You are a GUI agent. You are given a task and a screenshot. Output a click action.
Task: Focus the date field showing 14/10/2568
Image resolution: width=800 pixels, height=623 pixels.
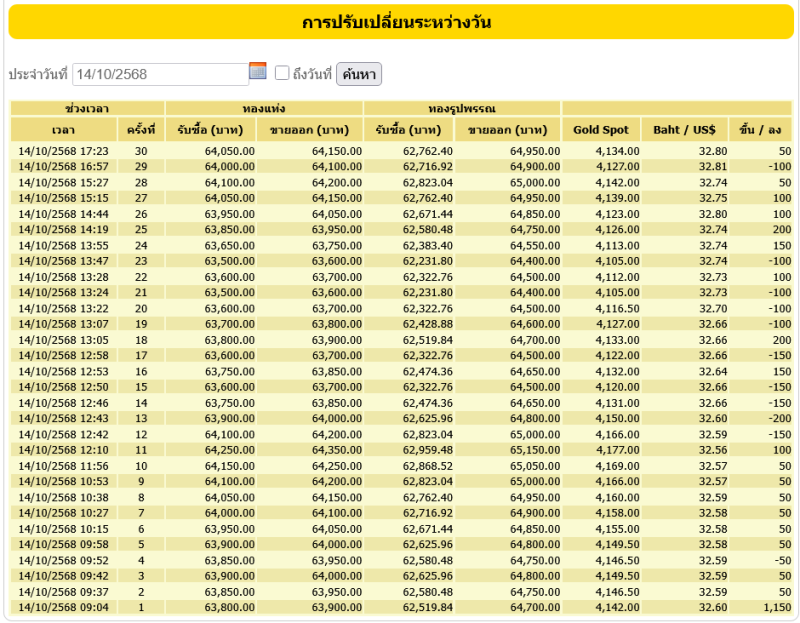click(160, 74)
